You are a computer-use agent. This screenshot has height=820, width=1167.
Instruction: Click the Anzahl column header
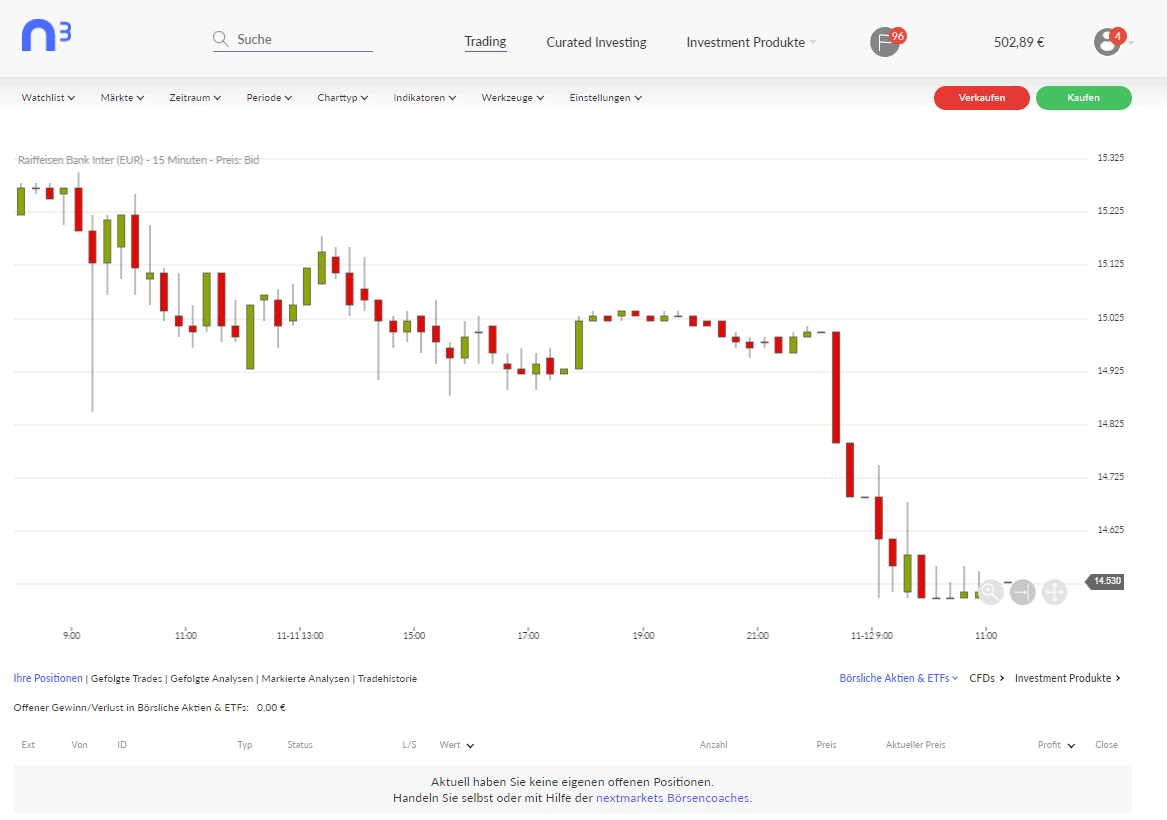pos(713,745)
